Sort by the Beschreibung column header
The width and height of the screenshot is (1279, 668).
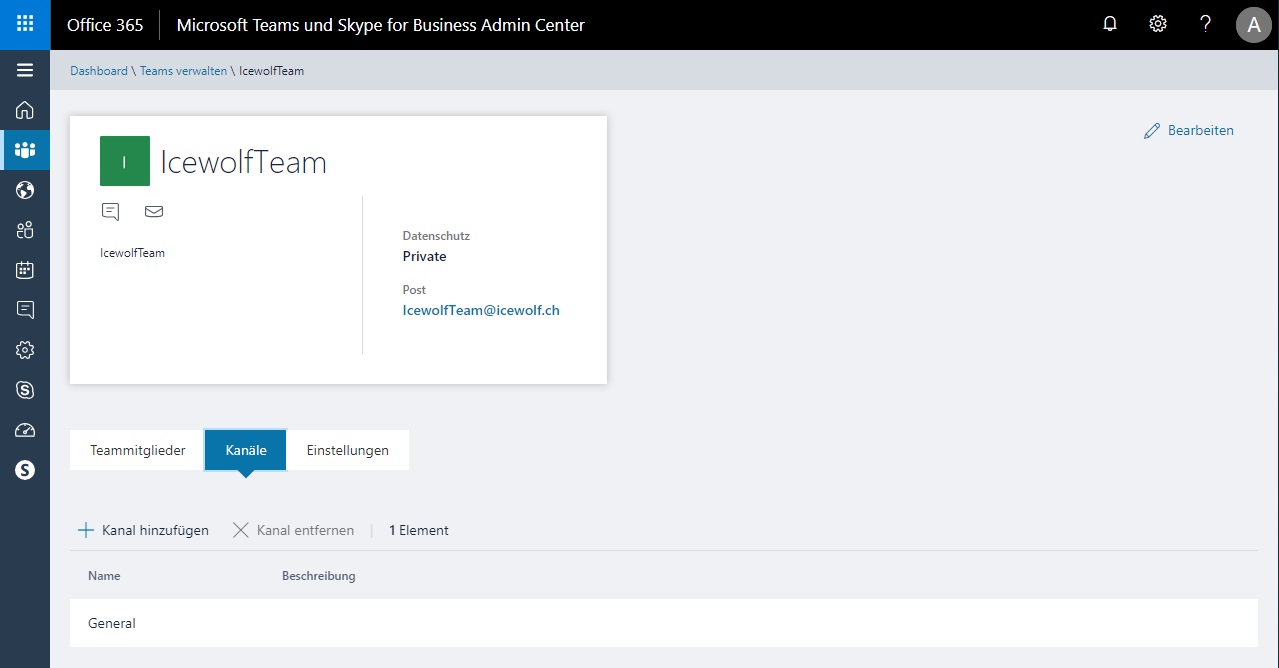click(319, 576)
